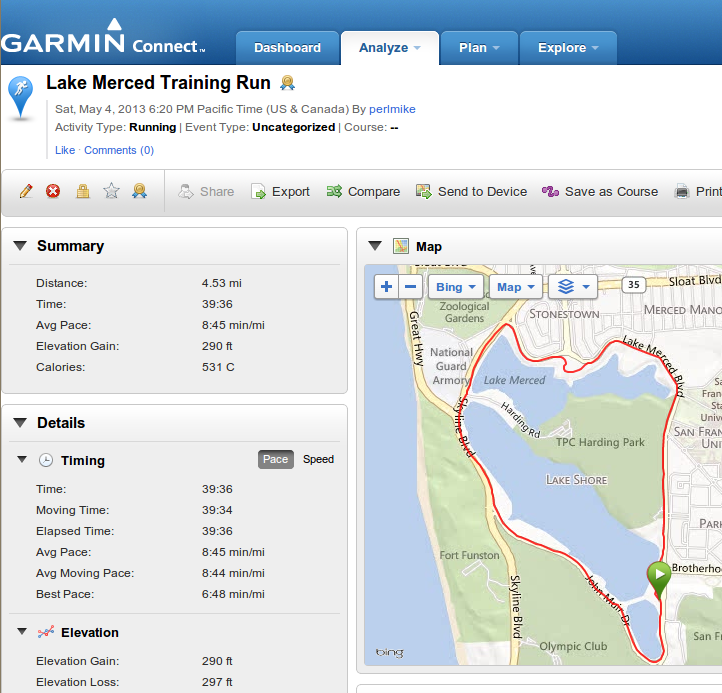Open Comments (0) link
Screen dimensions: 722x693
pos(119,150)
